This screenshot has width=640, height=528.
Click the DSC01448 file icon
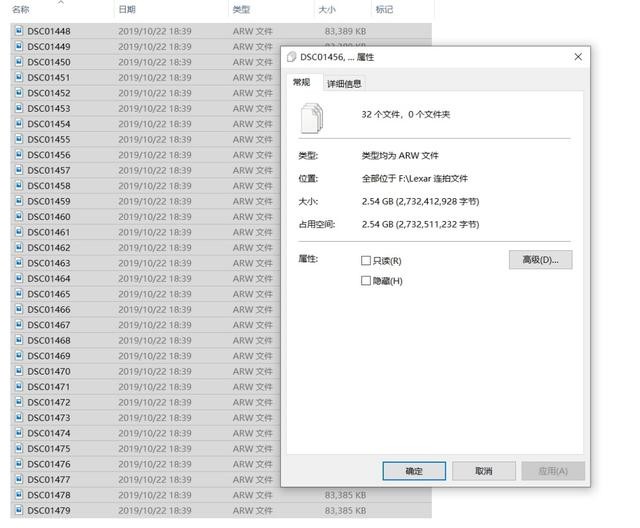19,31
